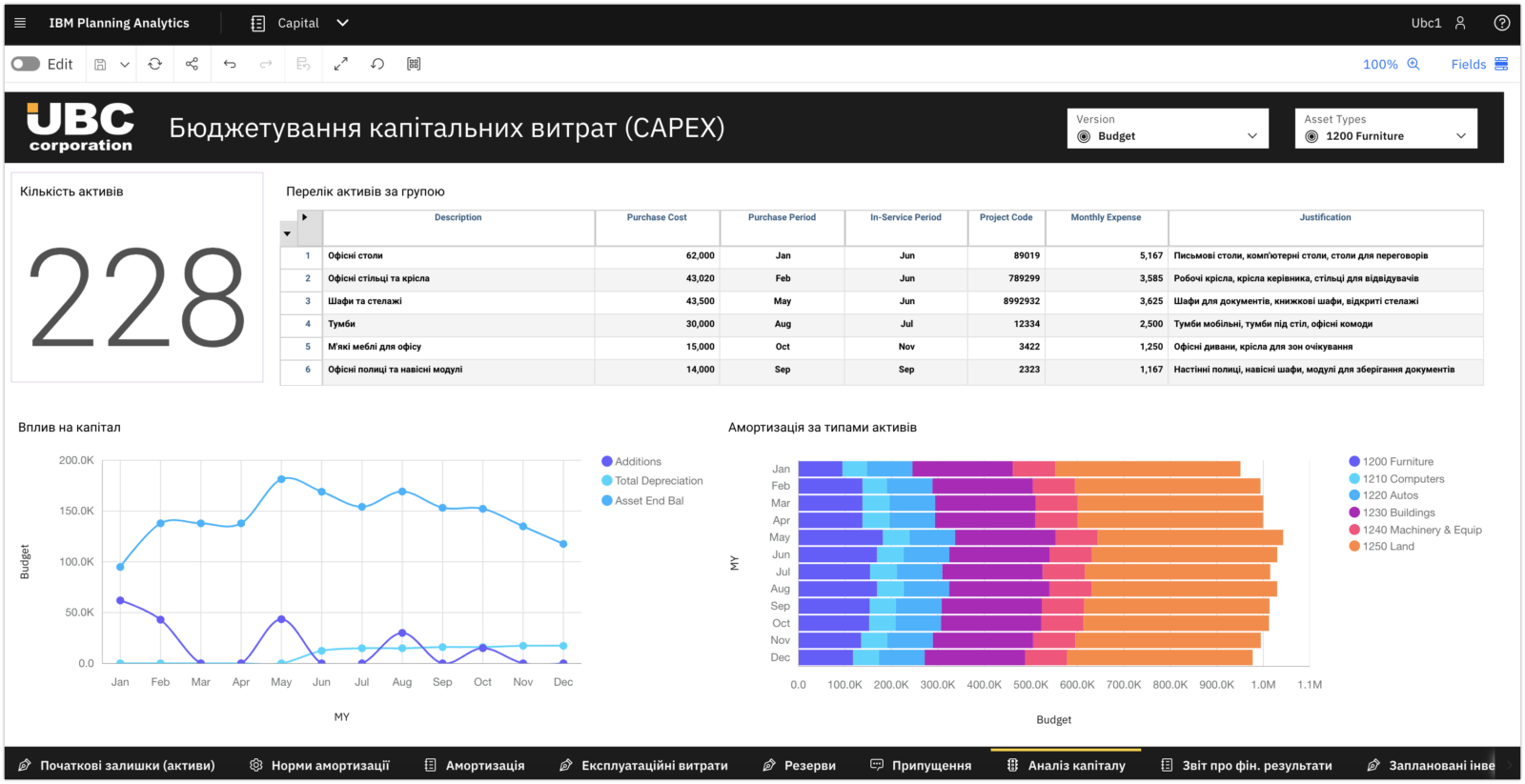Click the Capital book icon
Image resolution: width=1525 pixels, height=784 pixels.
(x=258, y=23)
